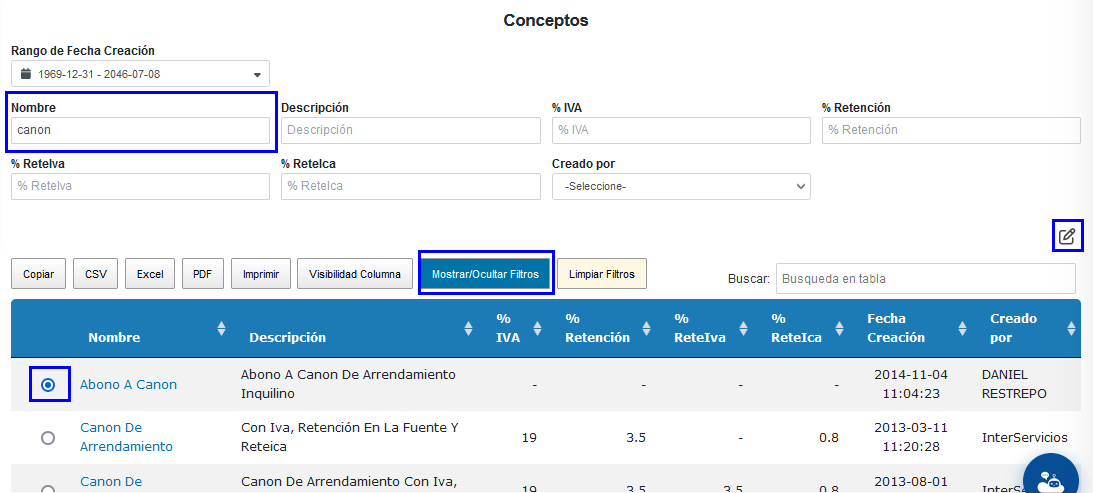Image resolution: width=1093 pixels, height=493 pixels.
Task: Click the 0.8 ReteIca value, 2013-03-11 row
Action: tap(829, 438)
